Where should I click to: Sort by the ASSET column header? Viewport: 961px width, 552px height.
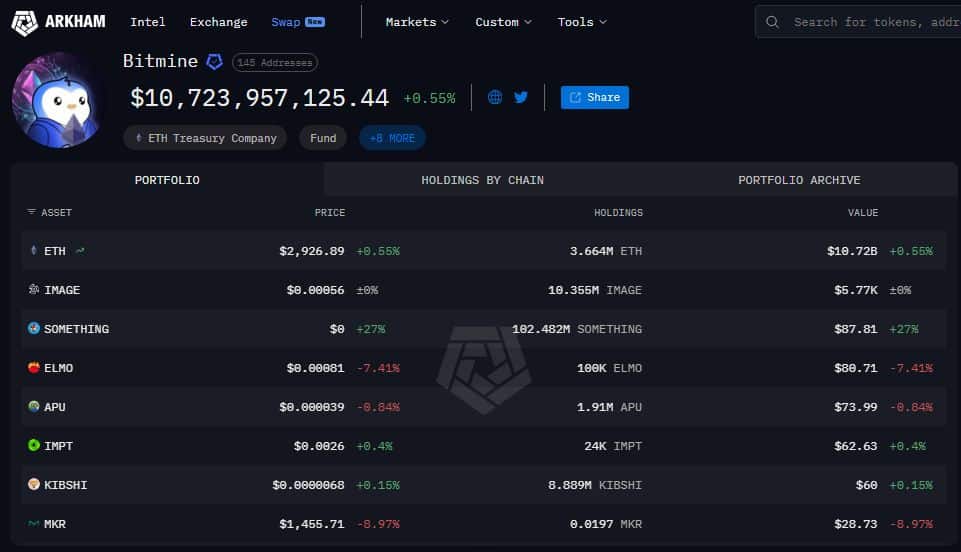[x=56, y=213]
